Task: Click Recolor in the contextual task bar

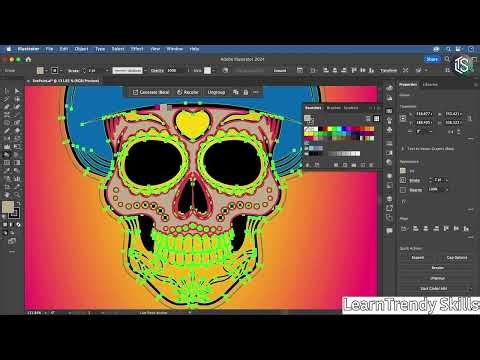Action: (x=188, y=92)
